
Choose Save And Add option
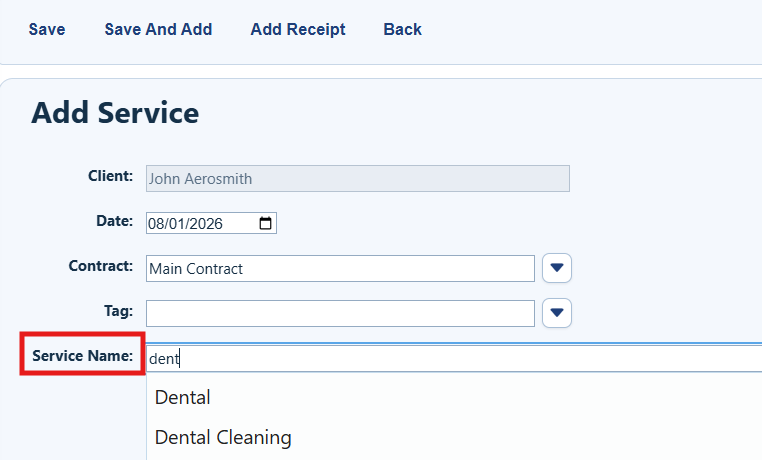[x=158, y=29]
